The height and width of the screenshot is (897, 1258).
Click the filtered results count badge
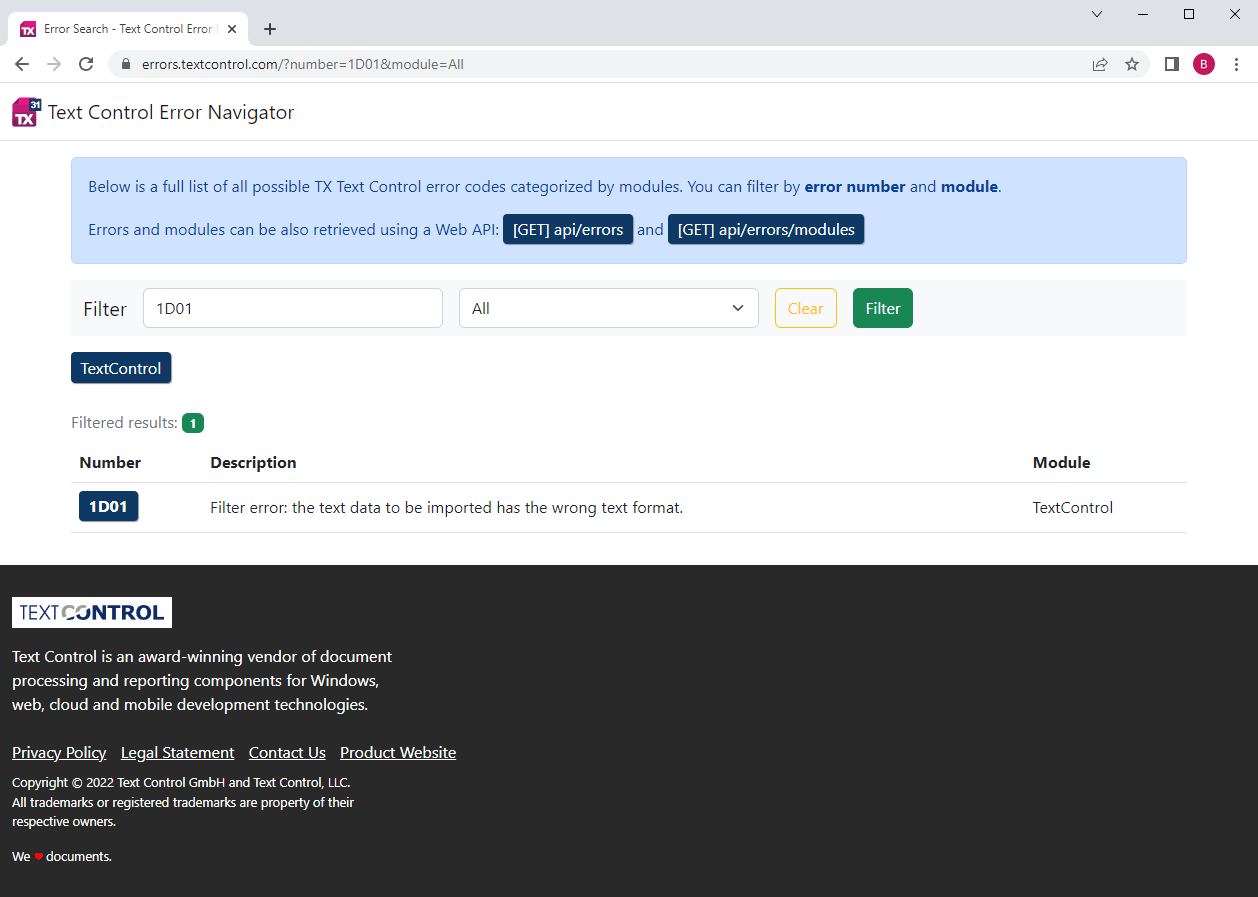pyautogui.click(x=193, y=423)
